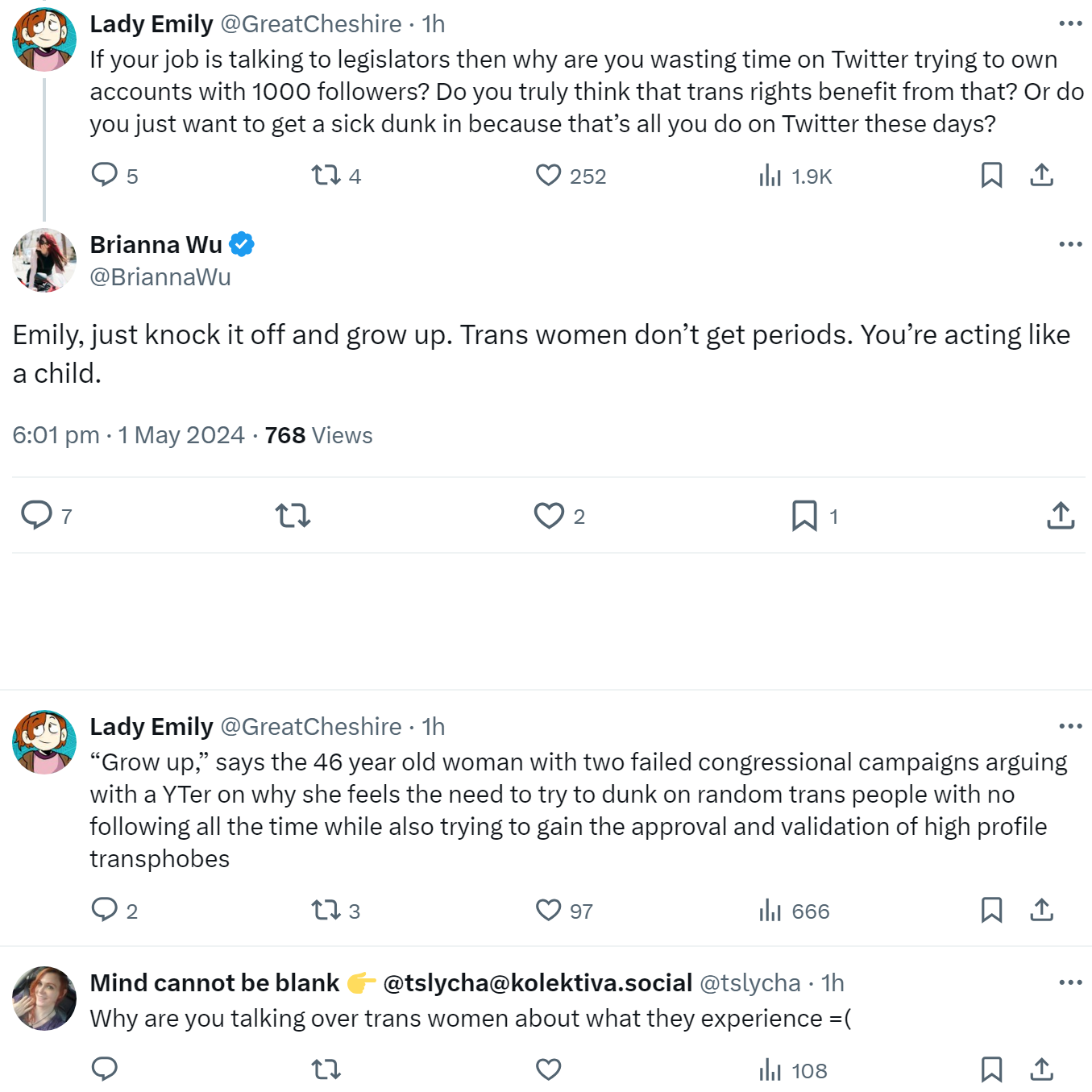The image size is (1092, 1092).
Task: Bookmark the top Lady Emily tweet
Action: point(991,176)
